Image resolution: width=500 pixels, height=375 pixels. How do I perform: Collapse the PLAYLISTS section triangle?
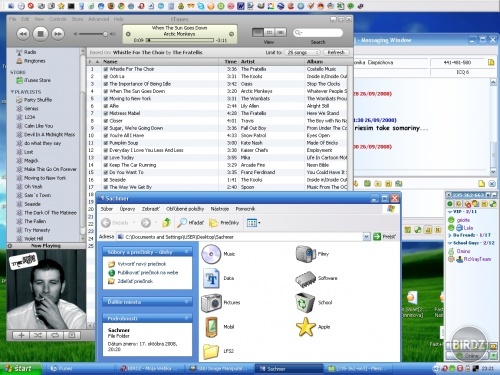pos(12,92)
